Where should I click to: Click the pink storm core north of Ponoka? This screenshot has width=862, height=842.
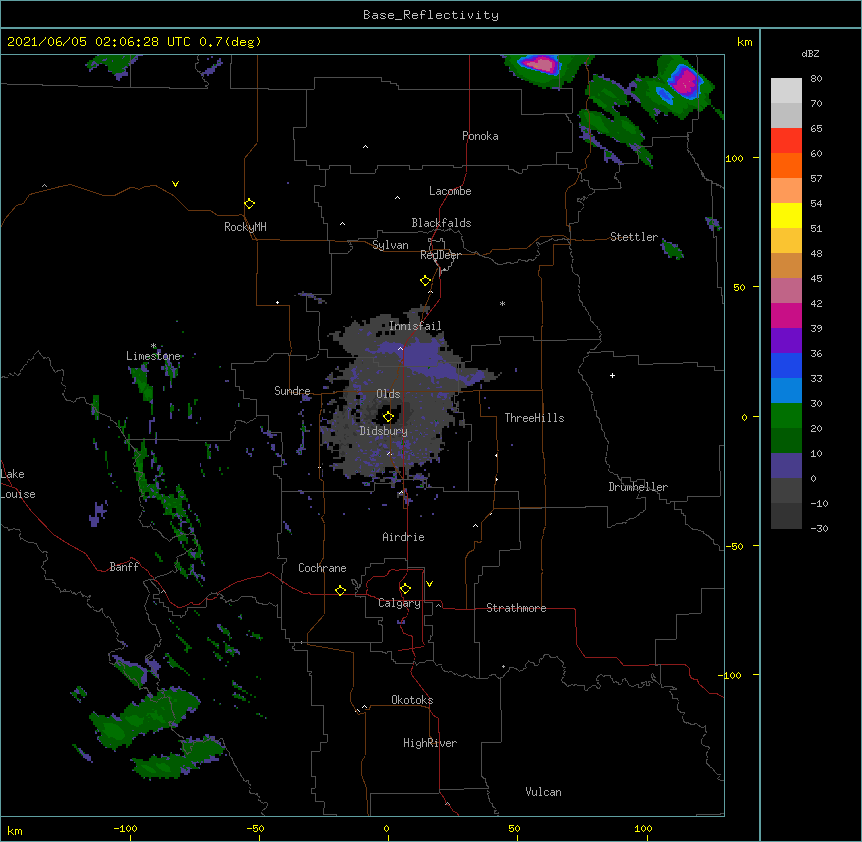541,65
